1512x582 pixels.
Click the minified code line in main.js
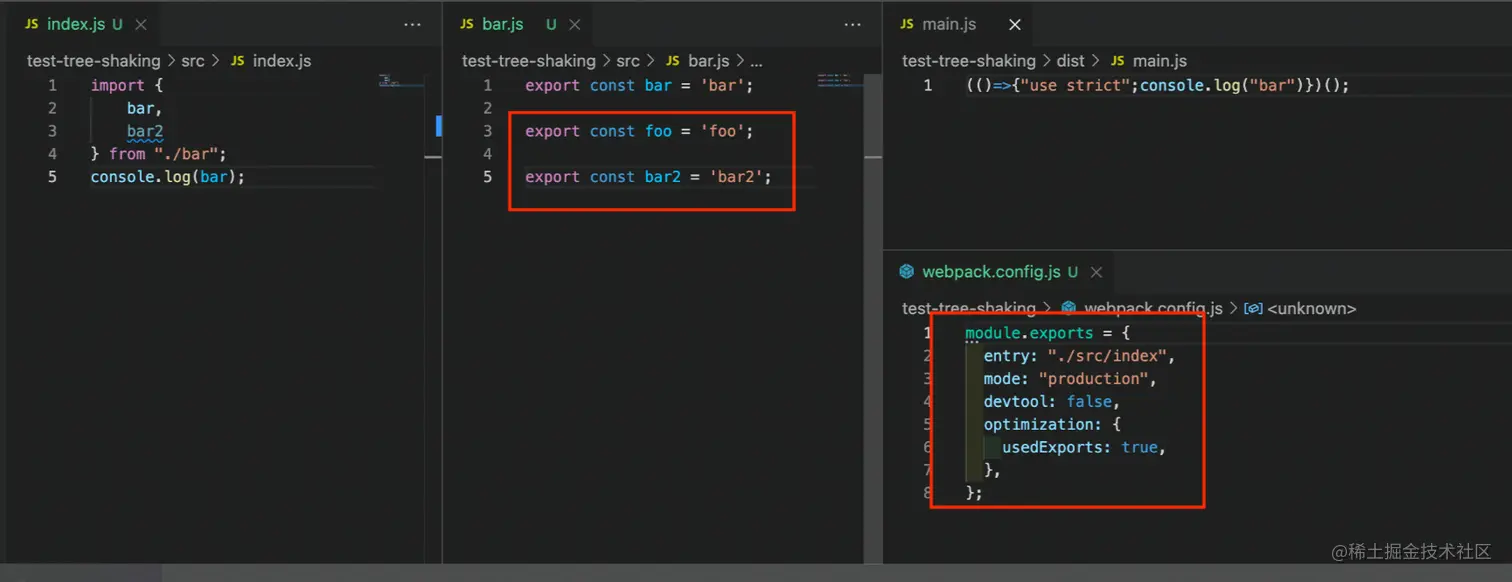[1158, 85]
